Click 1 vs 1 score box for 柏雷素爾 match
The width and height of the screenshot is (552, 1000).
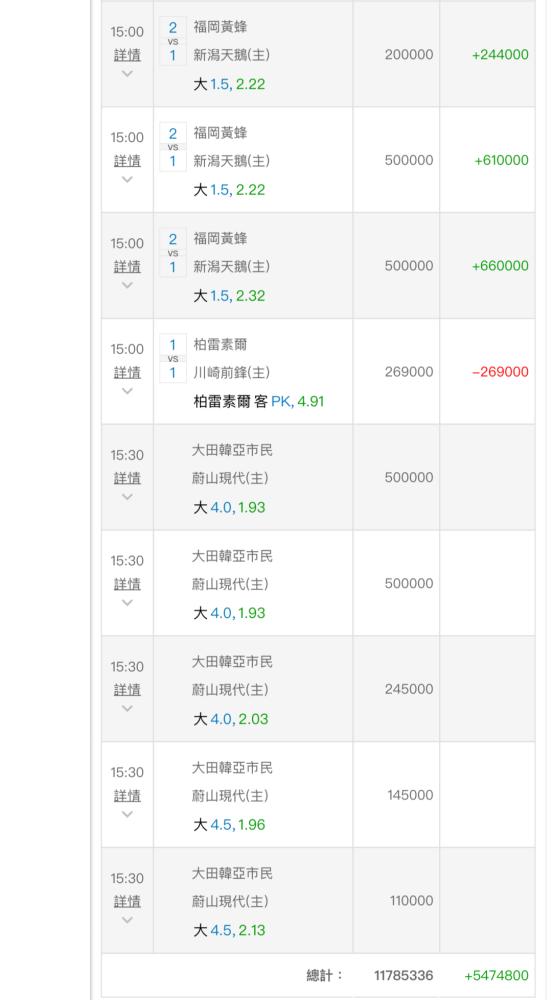(x=173, y=359)
